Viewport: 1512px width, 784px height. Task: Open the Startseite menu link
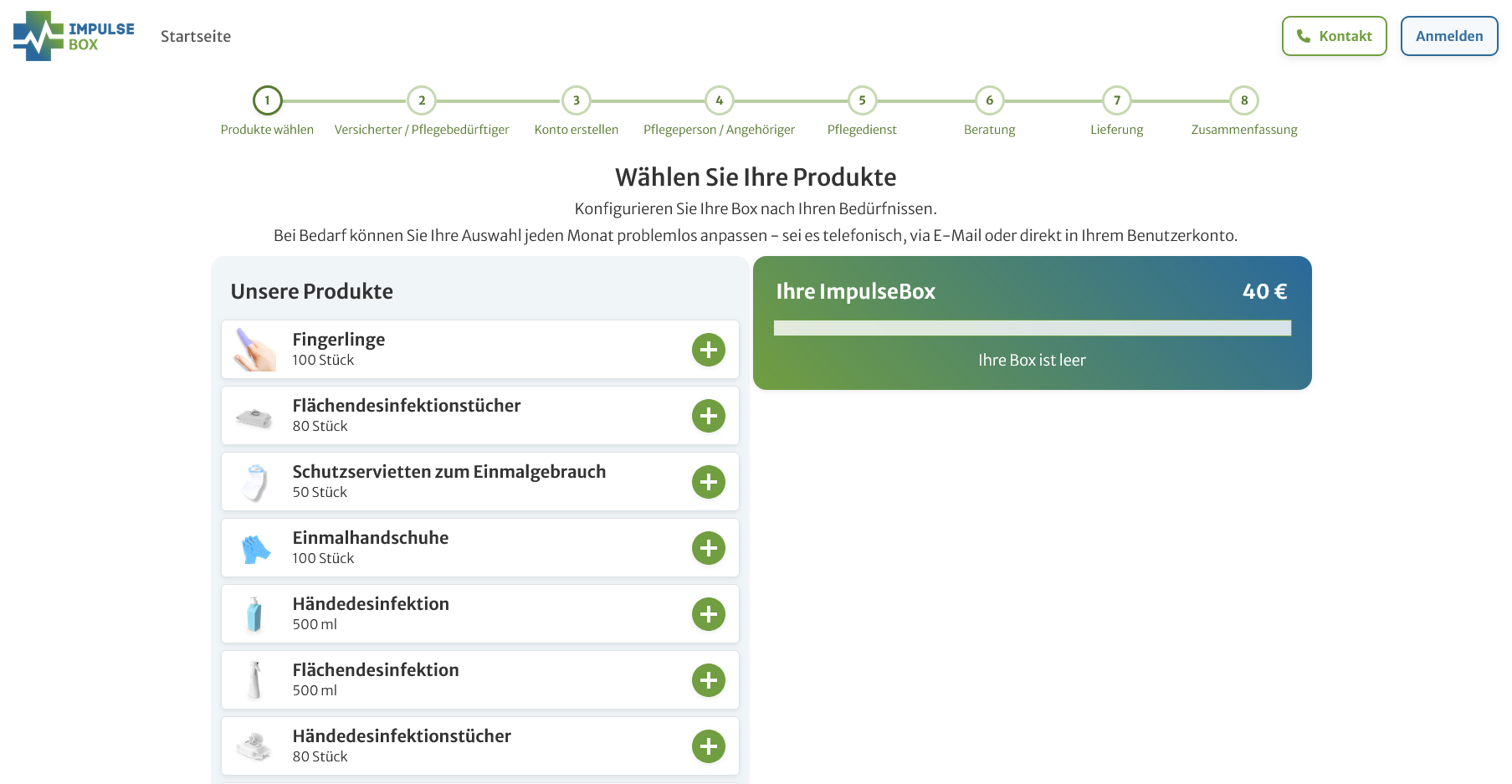(x=196, y=36)
